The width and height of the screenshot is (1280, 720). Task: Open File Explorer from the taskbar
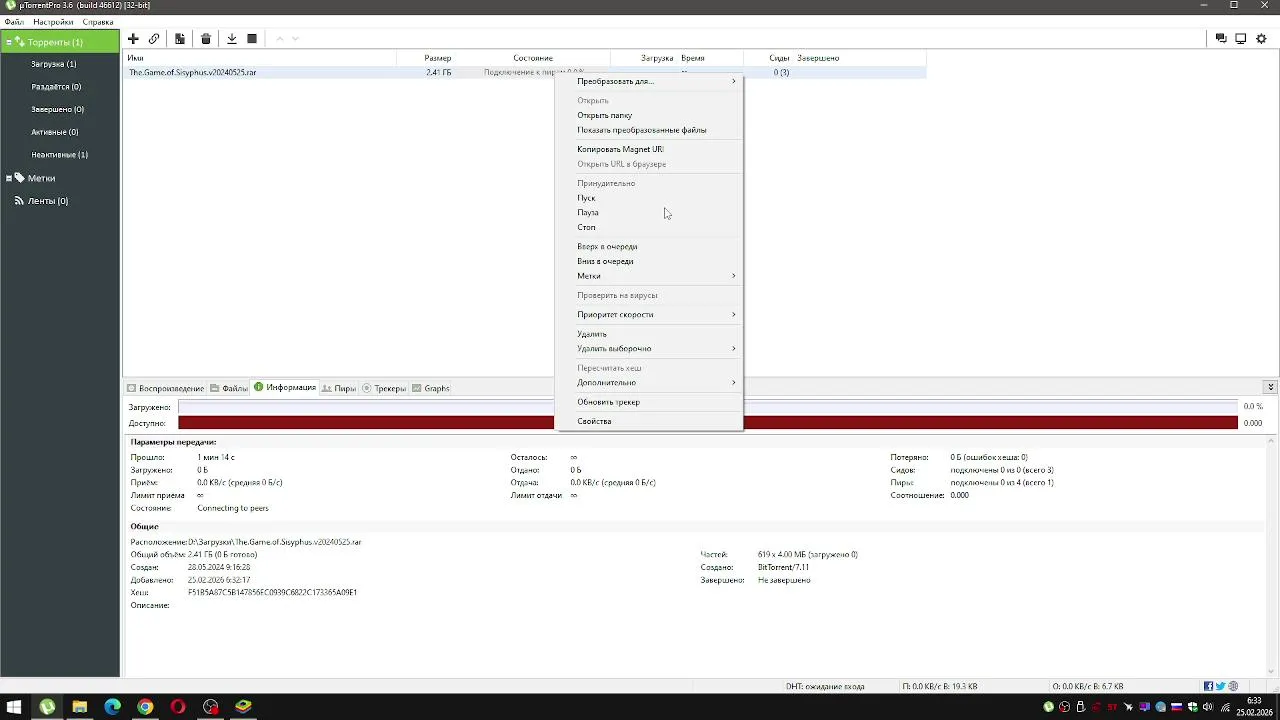[80, 707]
